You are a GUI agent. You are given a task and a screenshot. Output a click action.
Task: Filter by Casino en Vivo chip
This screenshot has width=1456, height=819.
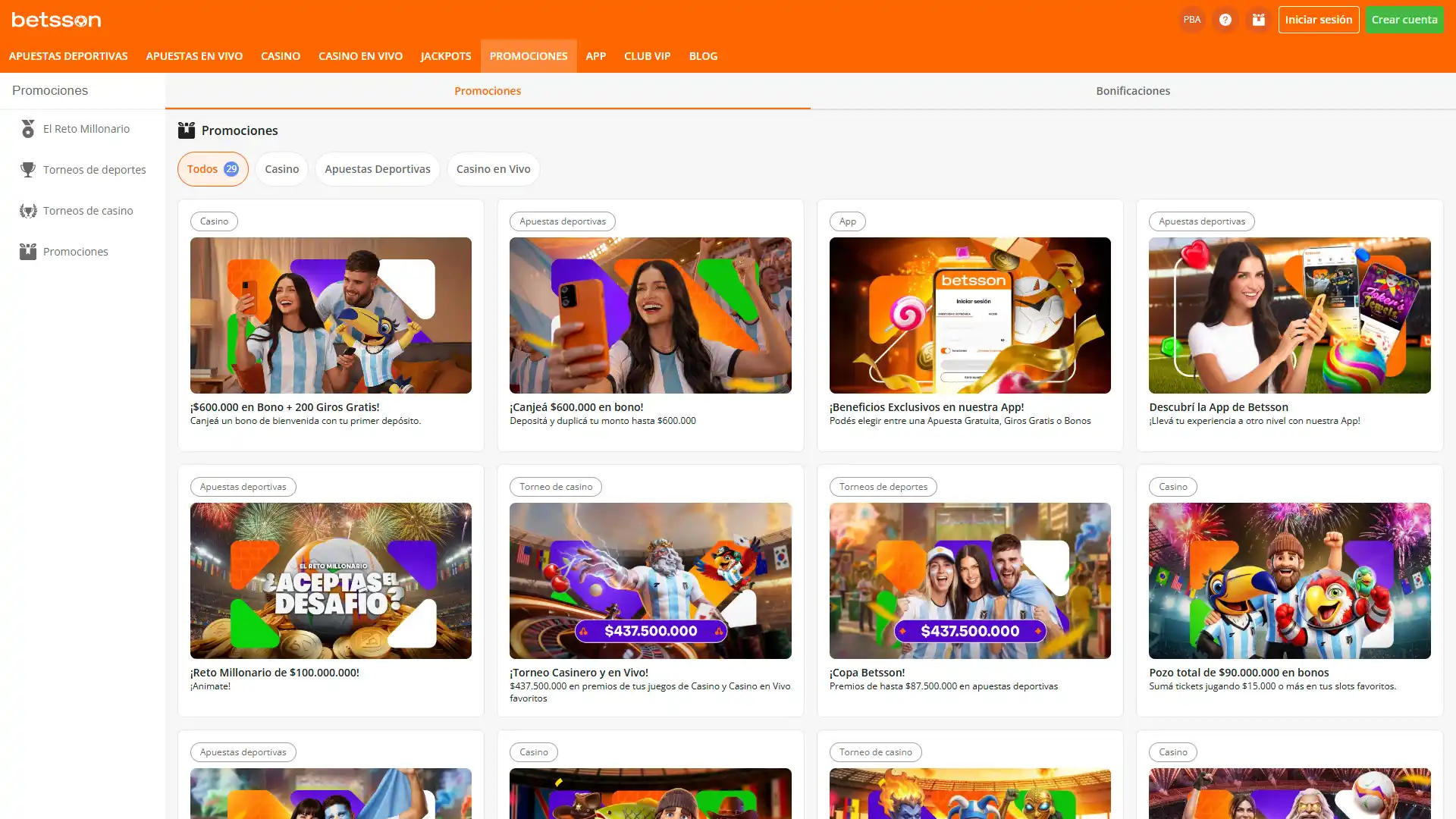point(493,169)
